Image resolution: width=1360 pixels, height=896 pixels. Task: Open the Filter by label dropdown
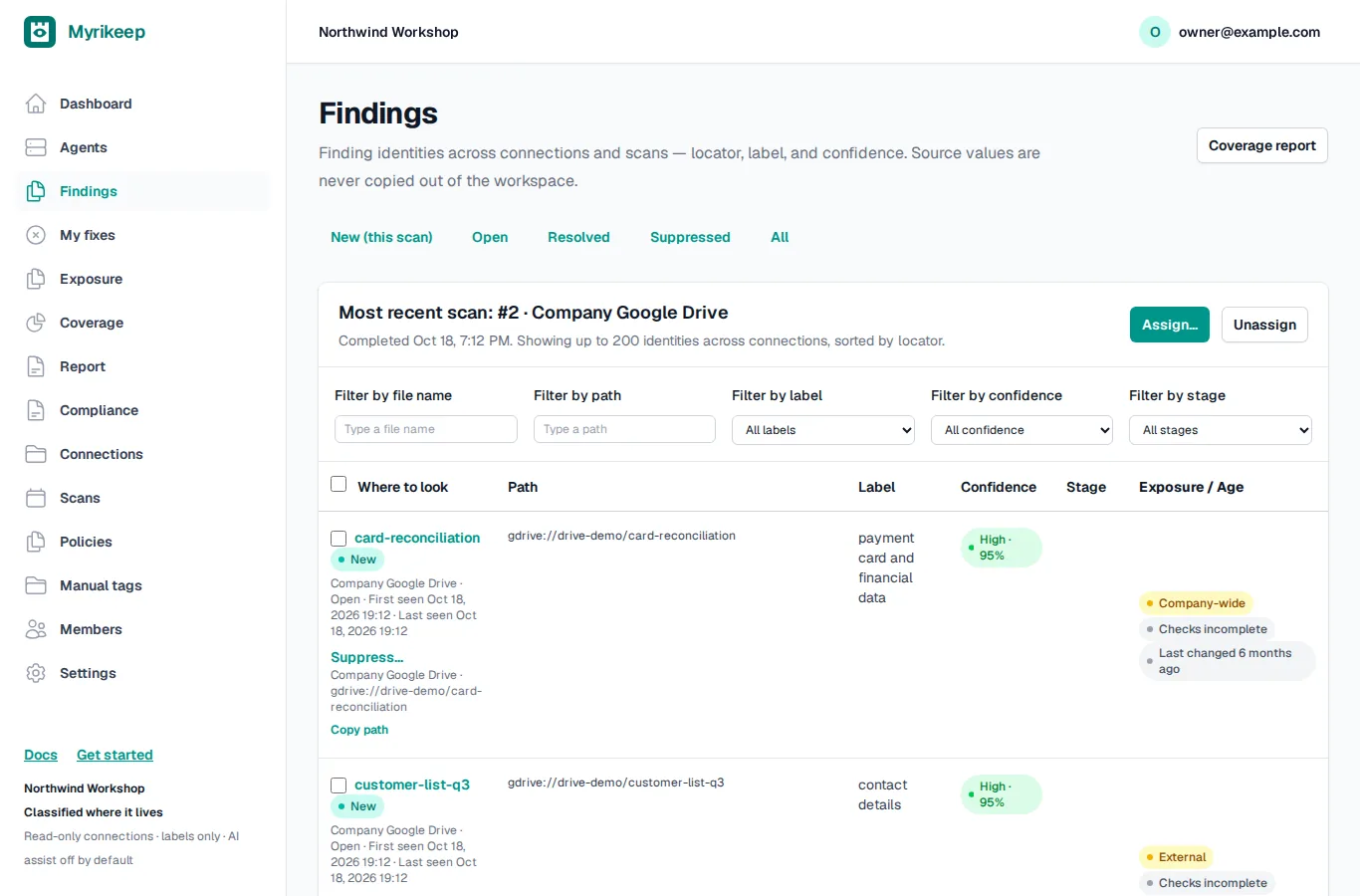[823, 430]
